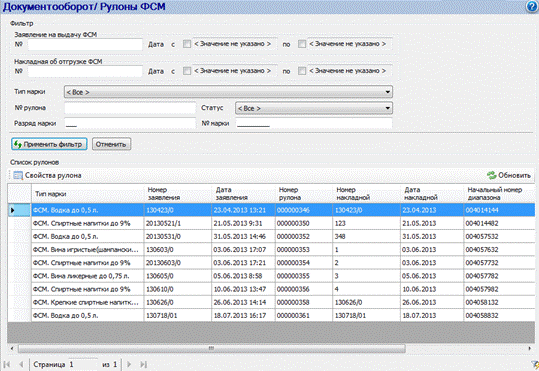This screenshot has width=539, height=371.
Task: Click the Свойства рулона toolbar icon
Action: [x=18, y=175]
